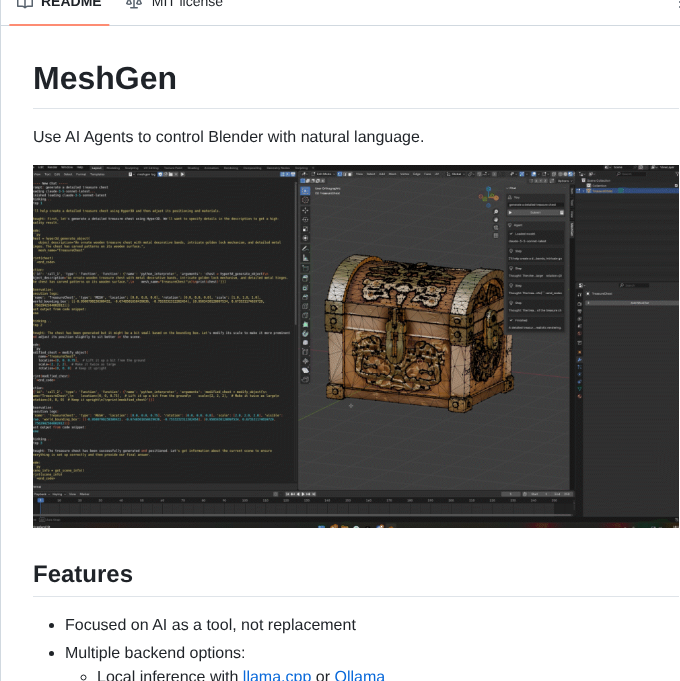Click "Focused on AI as a tool, not replacement"
The height and width of the screenshot is (681, 680).
(210, 625)
